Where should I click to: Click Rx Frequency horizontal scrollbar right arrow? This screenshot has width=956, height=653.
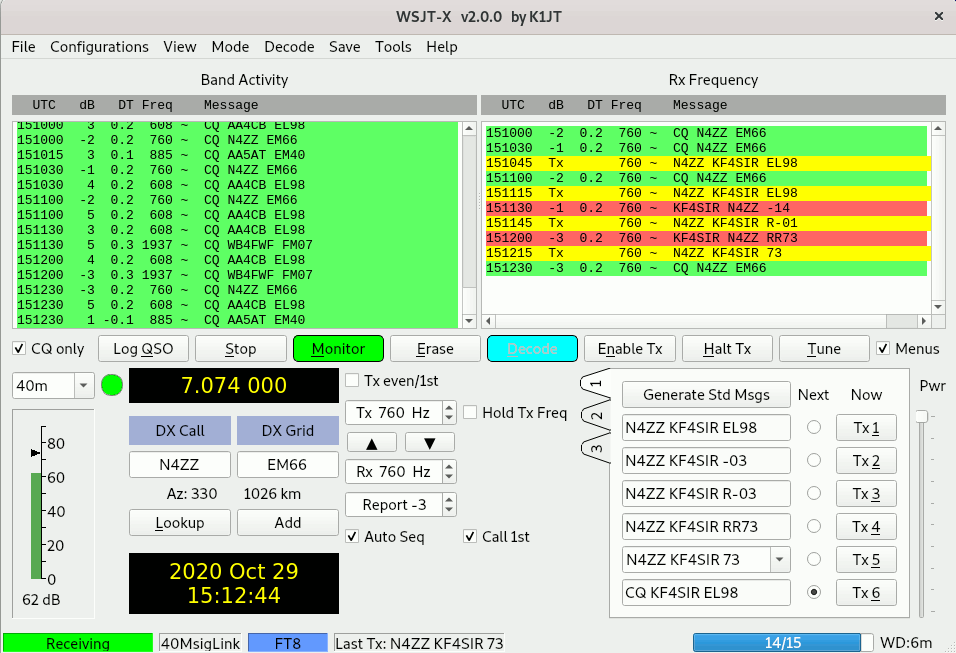click(923, 321)
